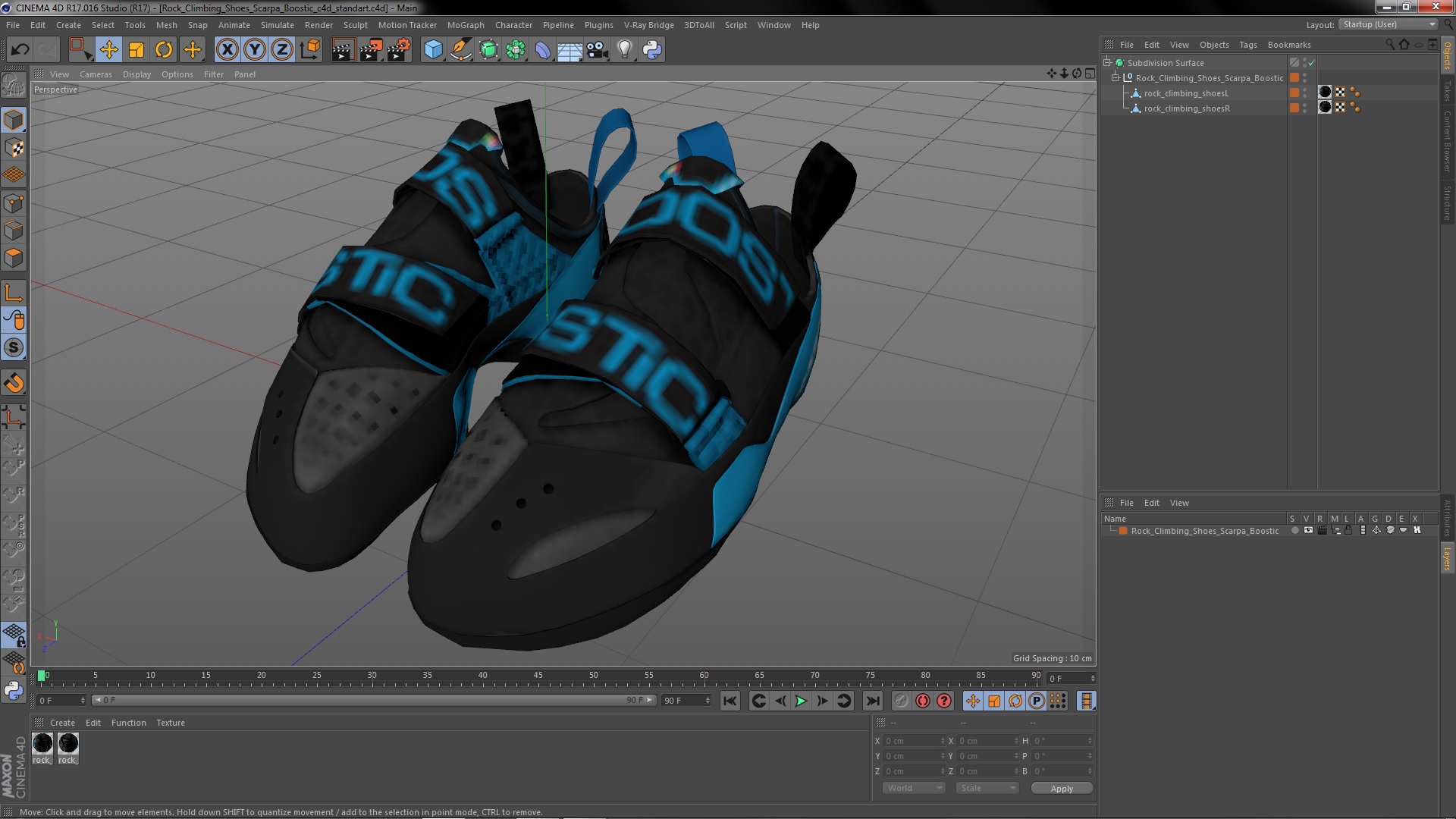Open the V-Ray Bridge menu

648,25
